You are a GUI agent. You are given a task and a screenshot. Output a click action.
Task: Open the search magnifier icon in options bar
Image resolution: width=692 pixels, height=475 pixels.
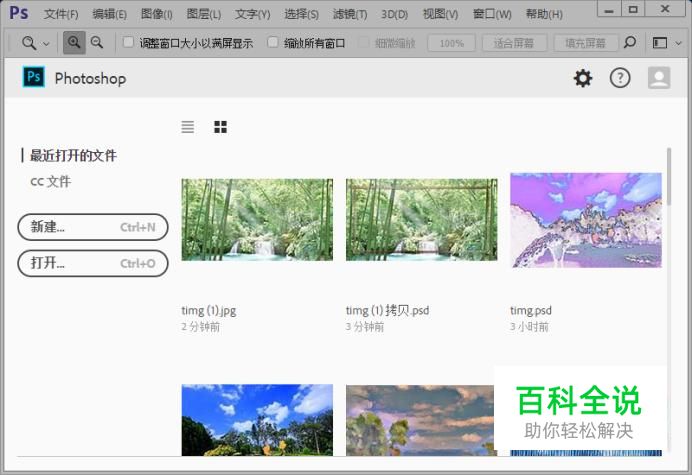point(630,42)
